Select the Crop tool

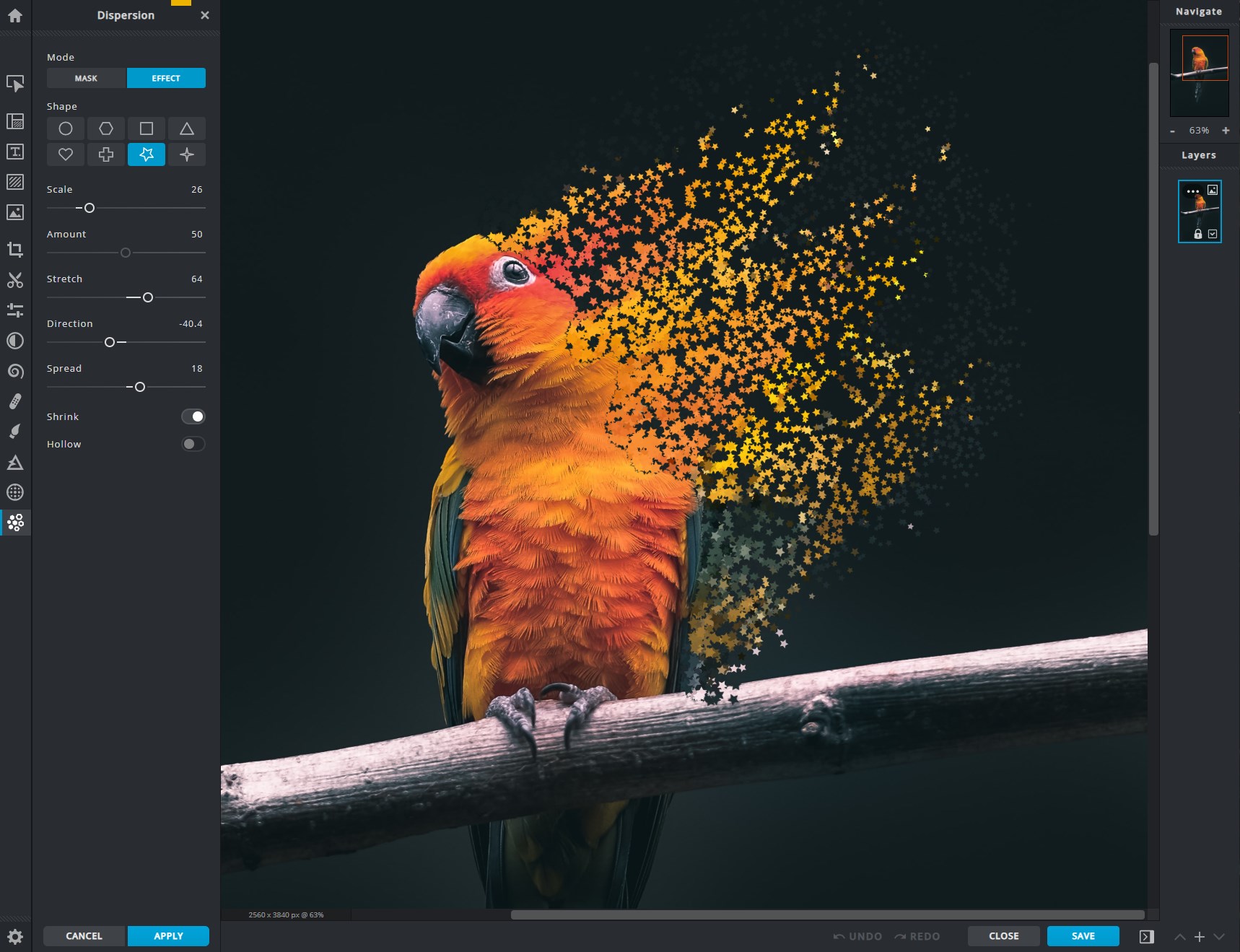[x=15, y=250]
